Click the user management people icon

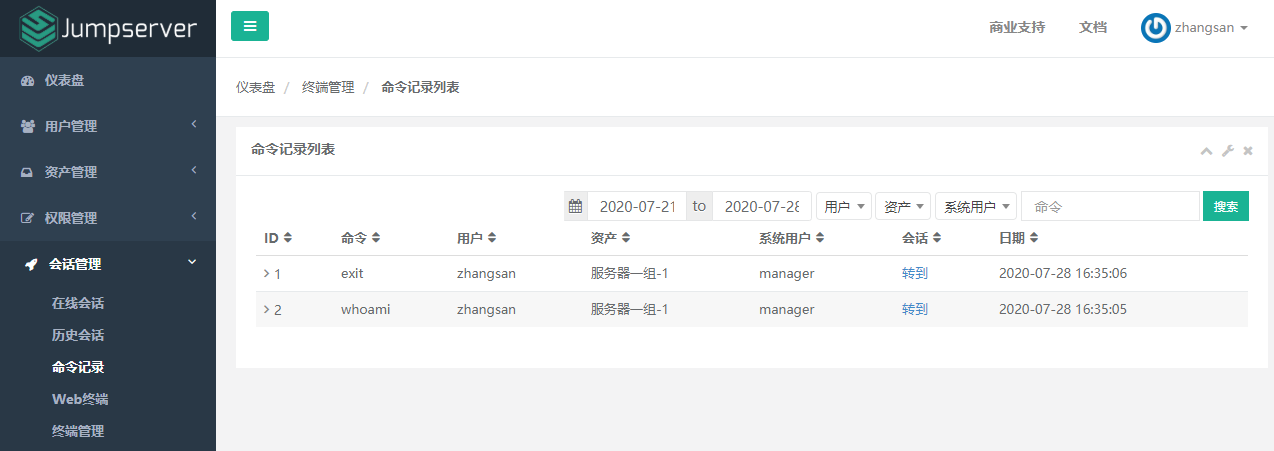click(28, 126)
